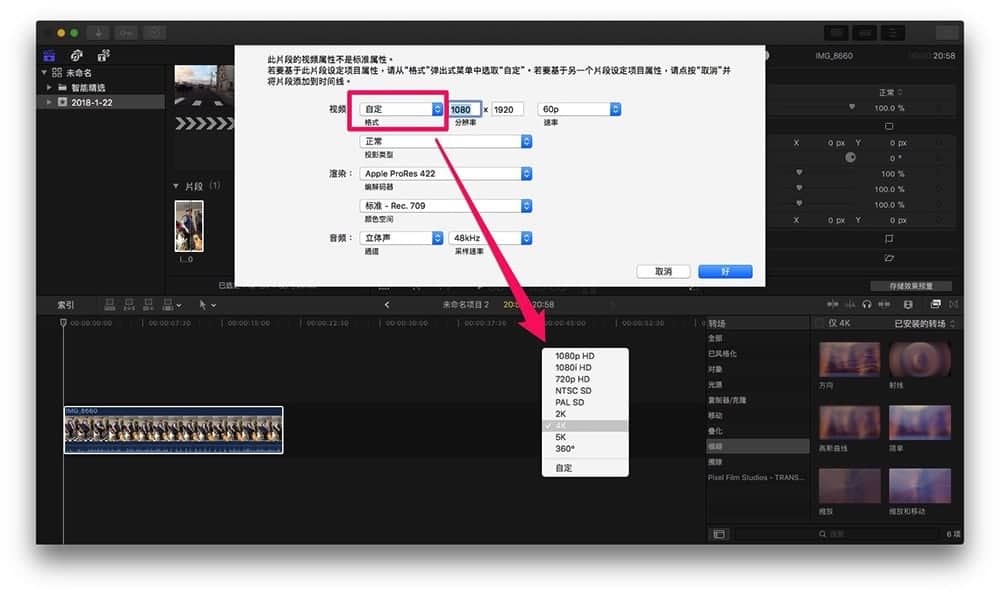Expand the 2018-1-22 event in library
Screen dimensions: 1000x596
click(x=49, y=102)
